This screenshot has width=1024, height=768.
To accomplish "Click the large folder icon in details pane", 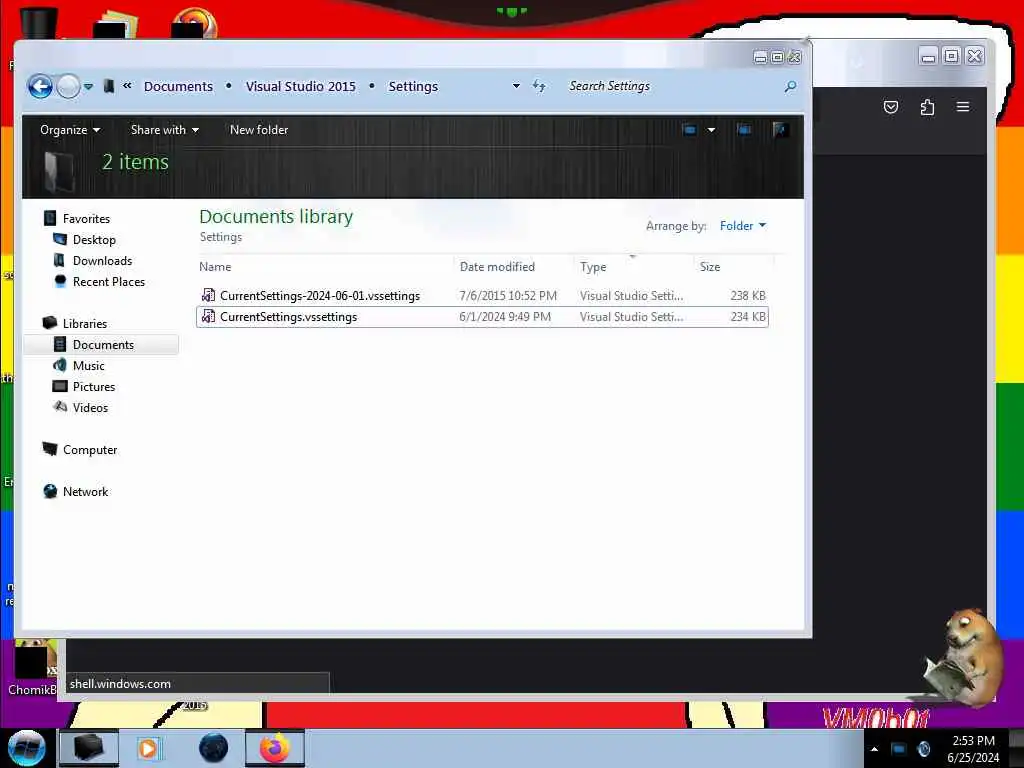I will coord(59,171).
